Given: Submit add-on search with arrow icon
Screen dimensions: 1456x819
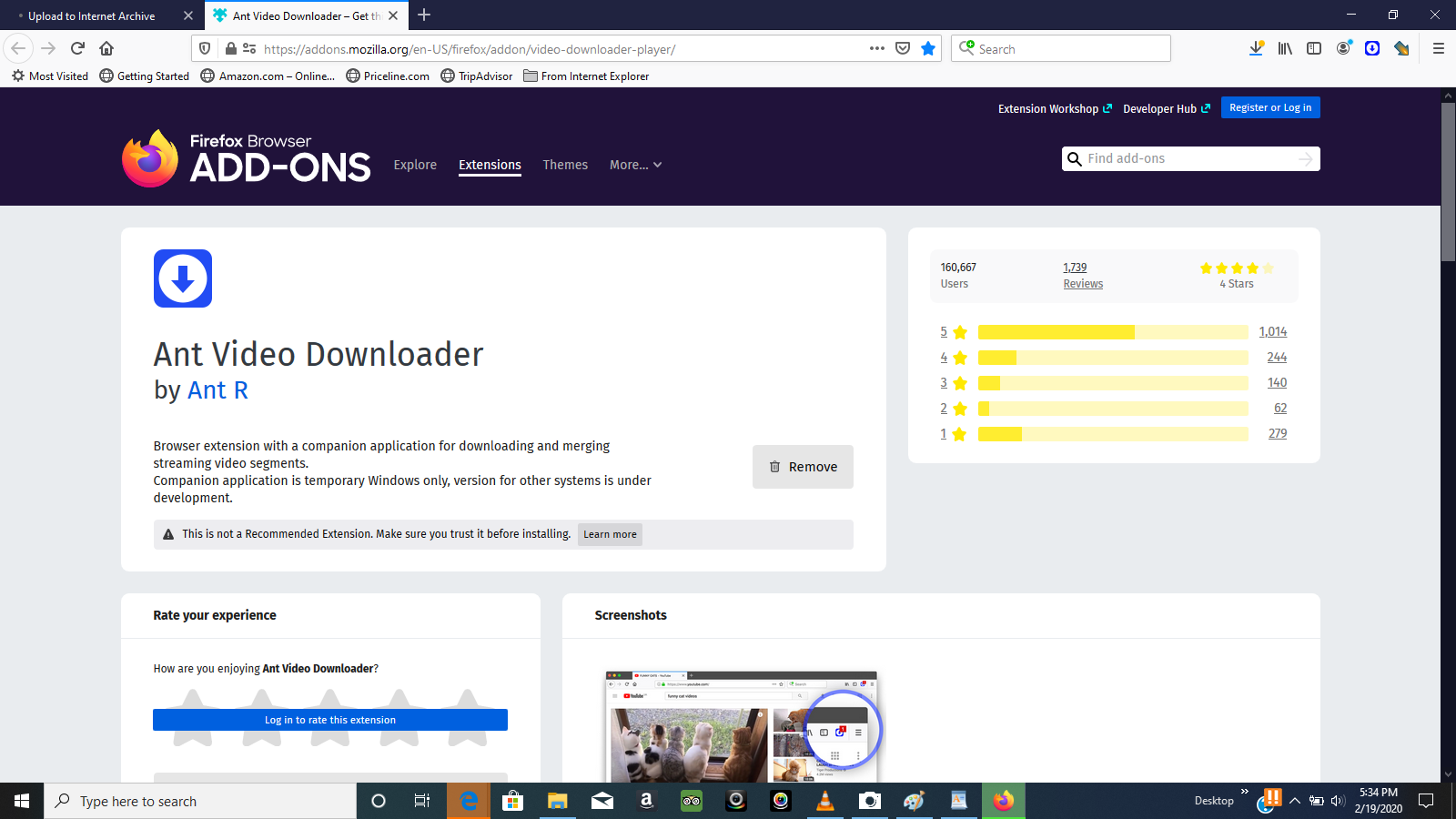Looking at the screenshot, I should coord(1306,158).
